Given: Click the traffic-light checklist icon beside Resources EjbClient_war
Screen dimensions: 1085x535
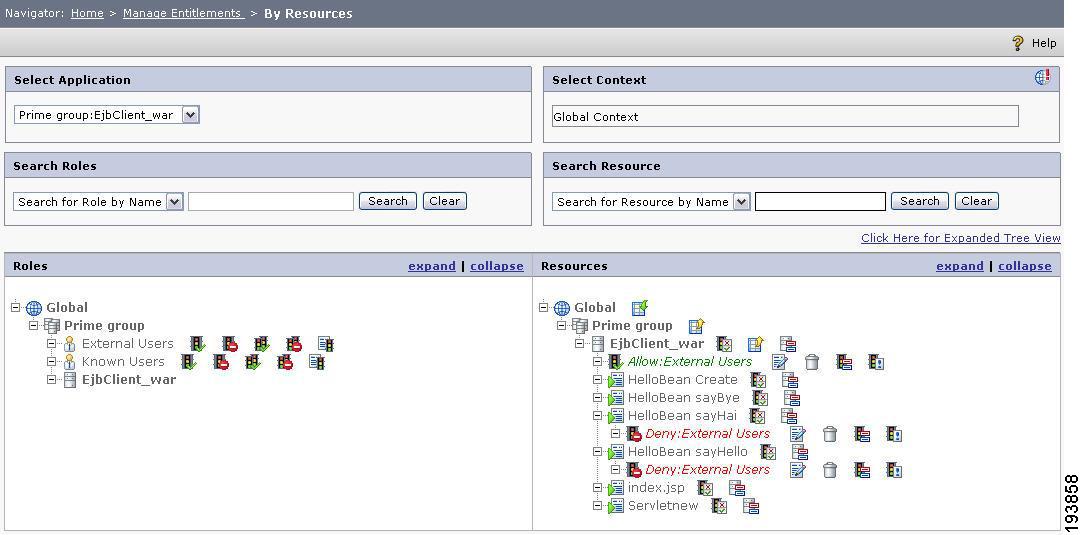Looking at the screenshot, I should (724, 344).
